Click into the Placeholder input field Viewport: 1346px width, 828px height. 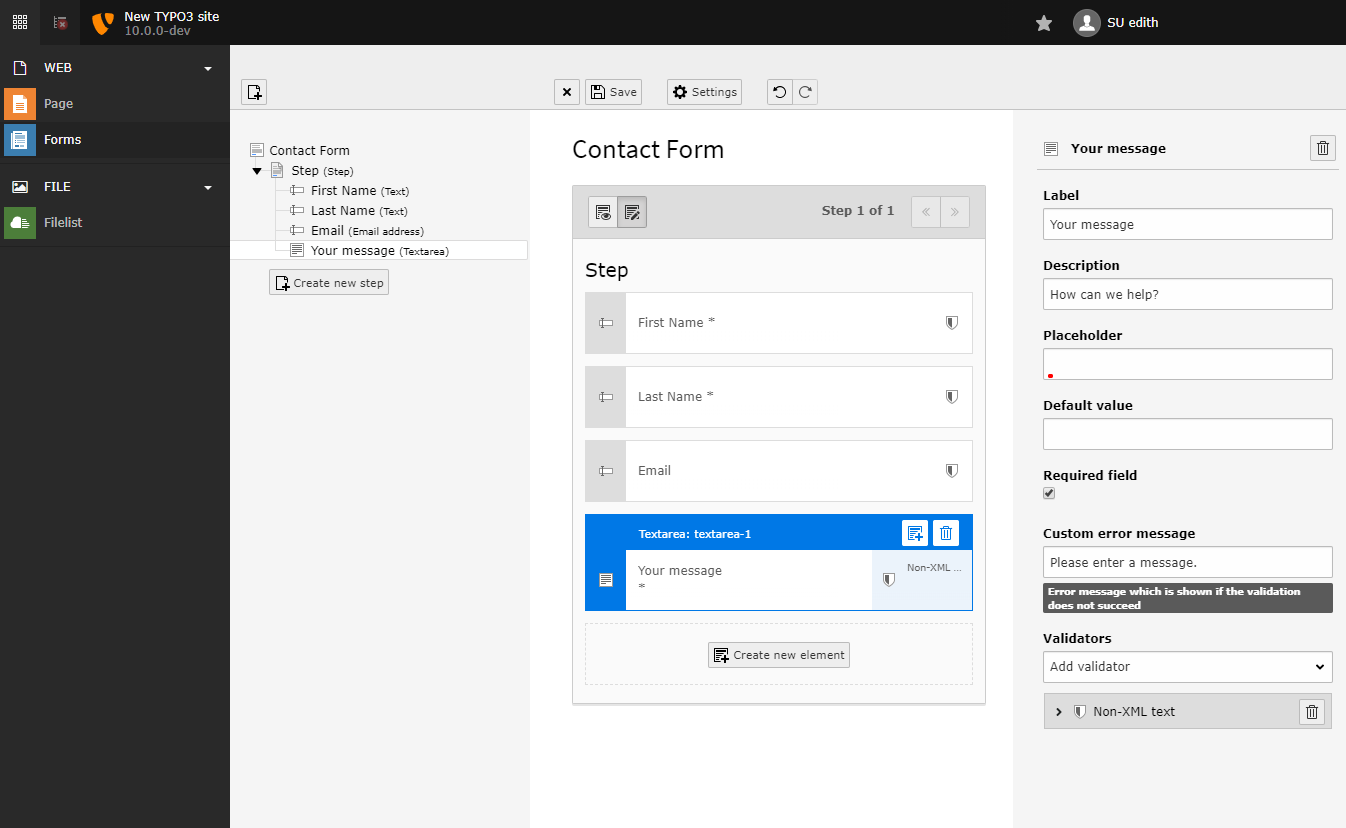coord(1187,364)
